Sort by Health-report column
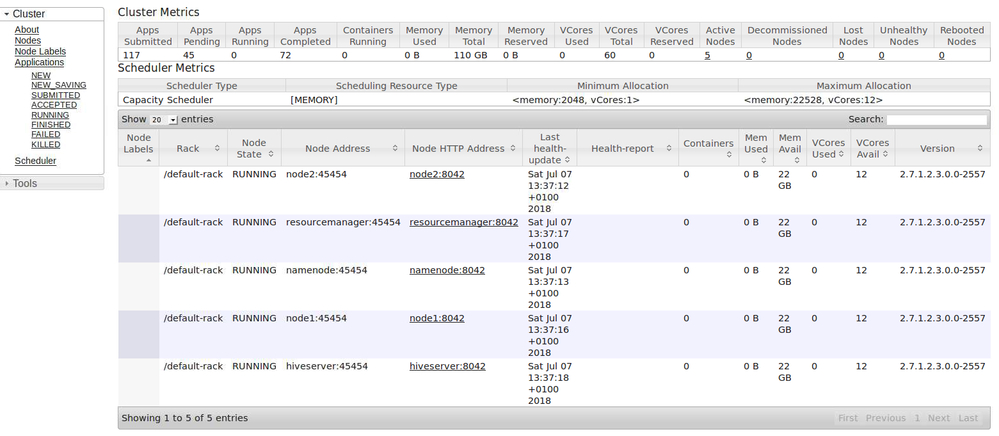 (628, 148)
